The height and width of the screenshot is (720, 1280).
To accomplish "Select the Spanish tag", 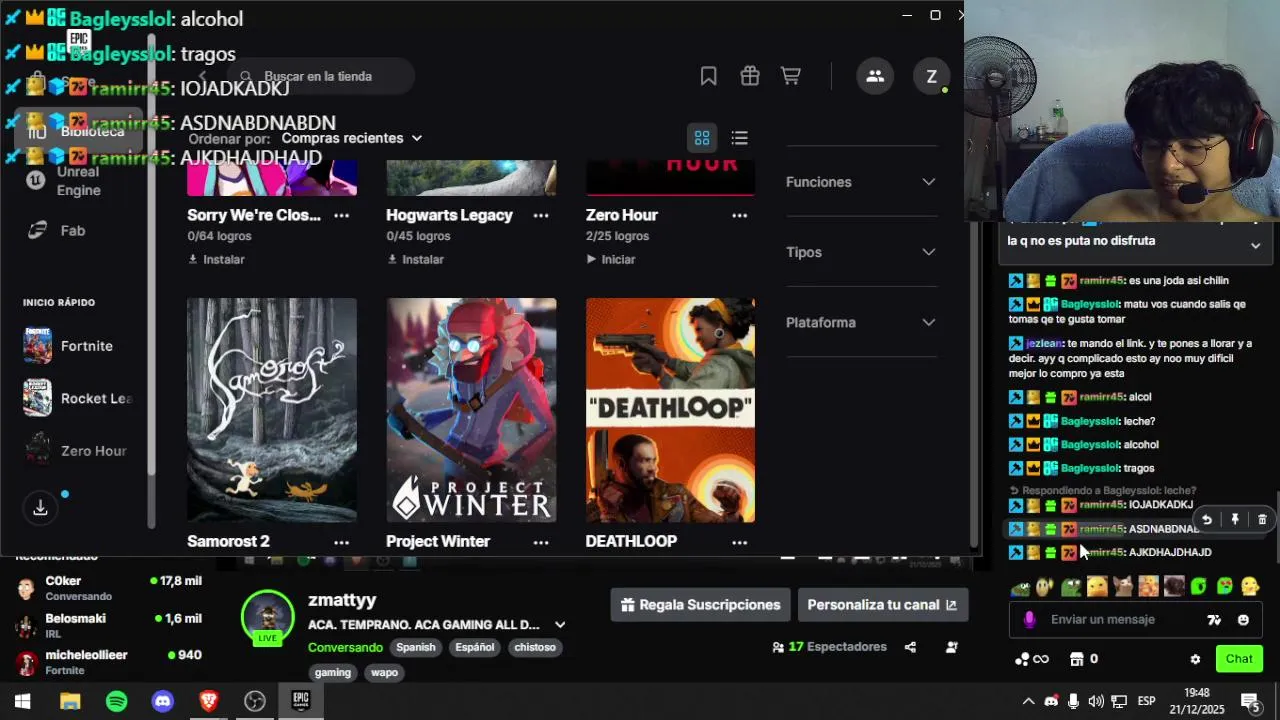I will [x=416, y=647].
